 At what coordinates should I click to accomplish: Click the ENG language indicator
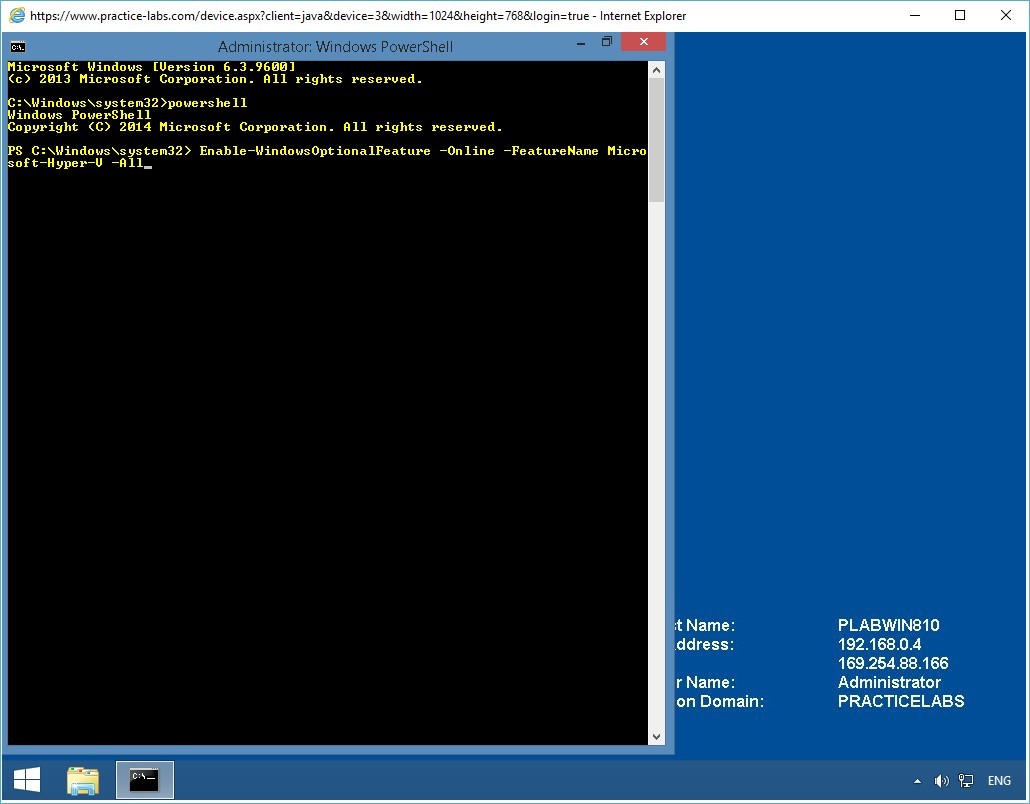(x=999, y=780)
